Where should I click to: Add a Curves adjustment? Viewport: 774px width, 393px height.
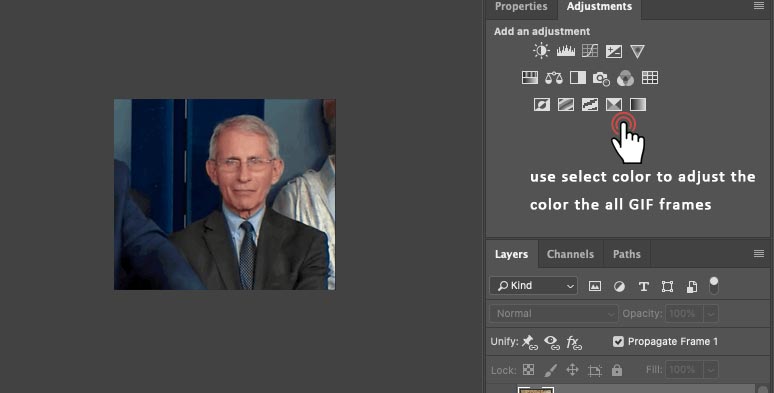[x=590, y=51]
